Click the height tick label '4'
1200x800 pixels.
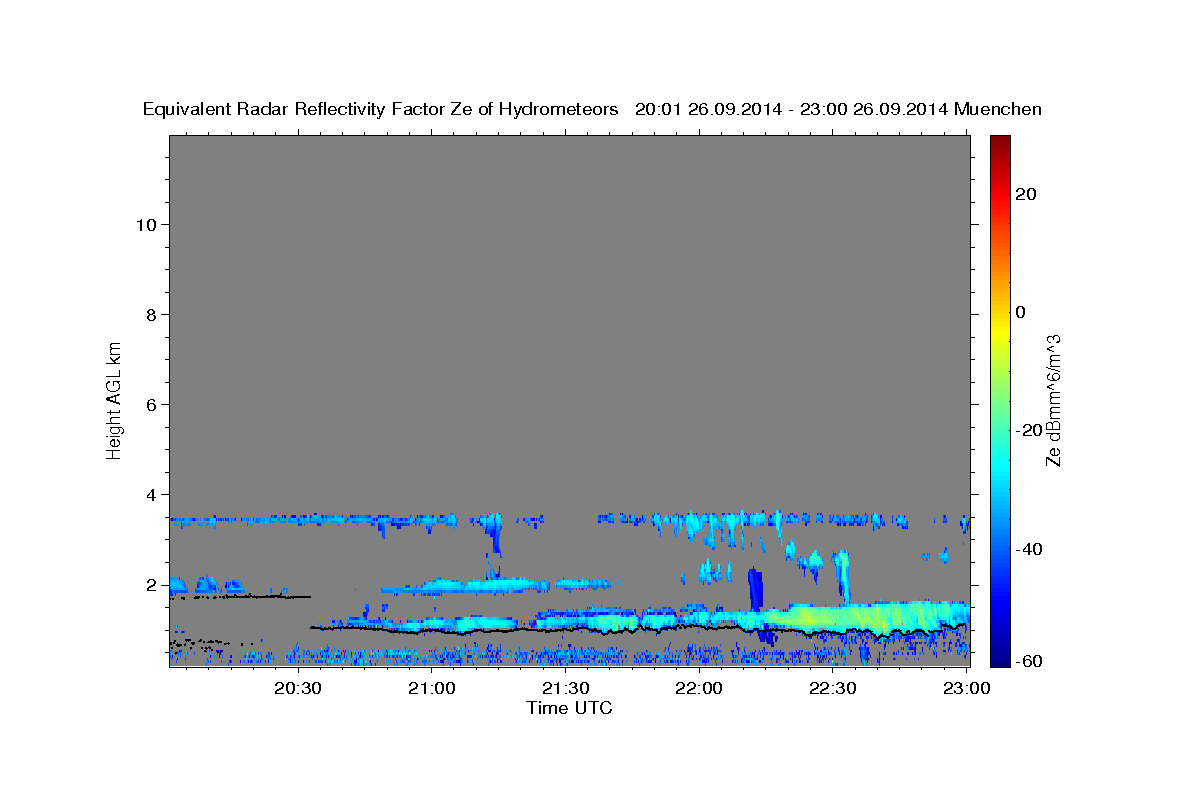(x=151, y=494)
